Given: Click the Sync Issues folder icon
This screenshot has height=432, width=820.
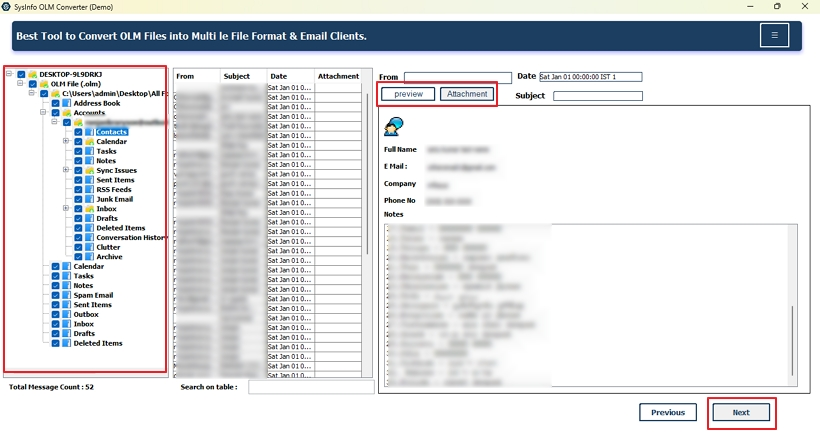Looking at the screenshot, I should 89,170.
